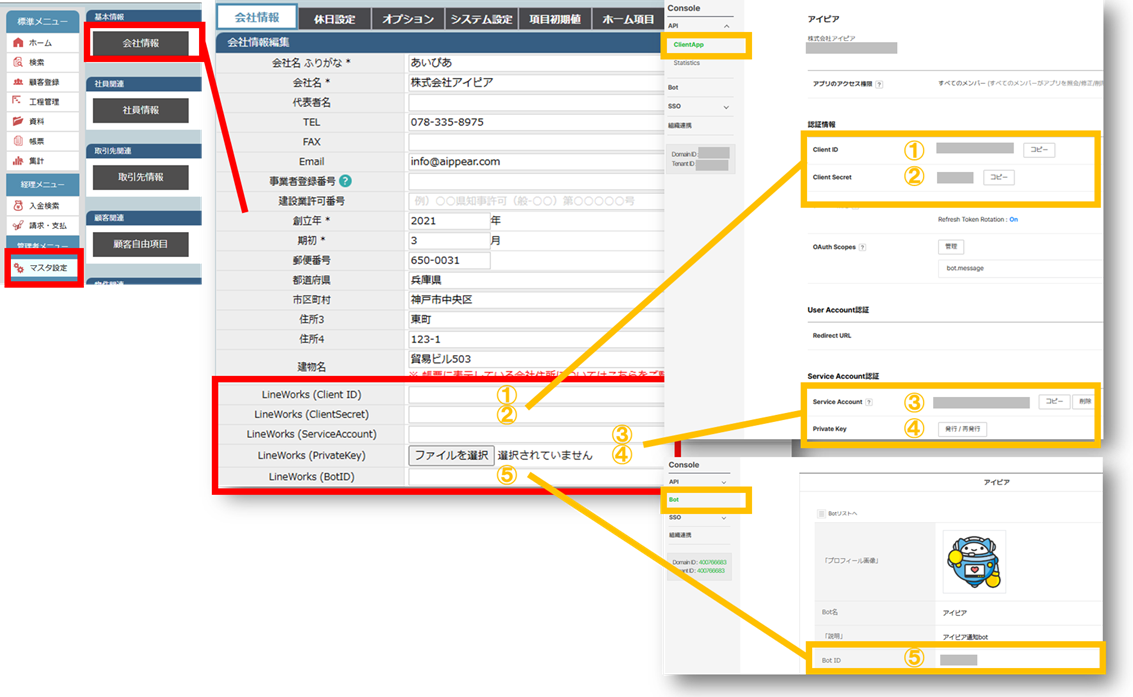
Task: Expand the API section in lower Console
Action: 726,481
